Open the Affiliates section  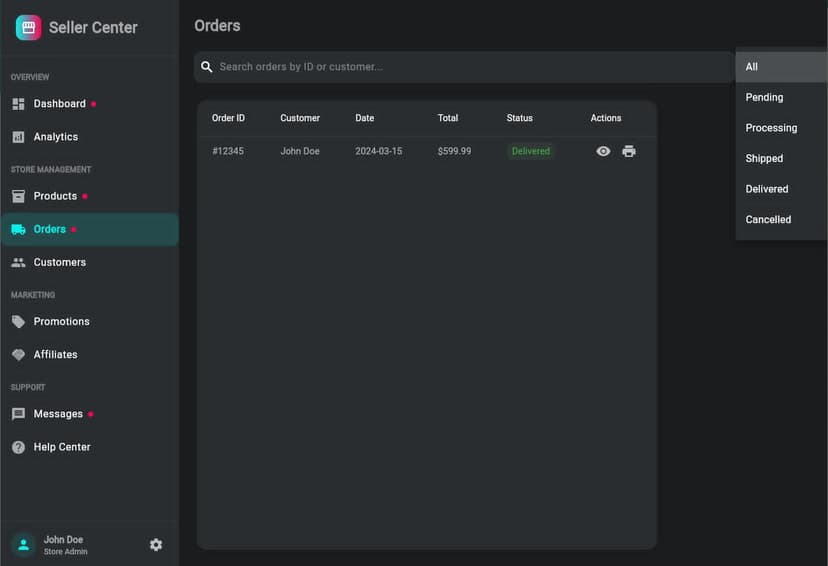55,354
